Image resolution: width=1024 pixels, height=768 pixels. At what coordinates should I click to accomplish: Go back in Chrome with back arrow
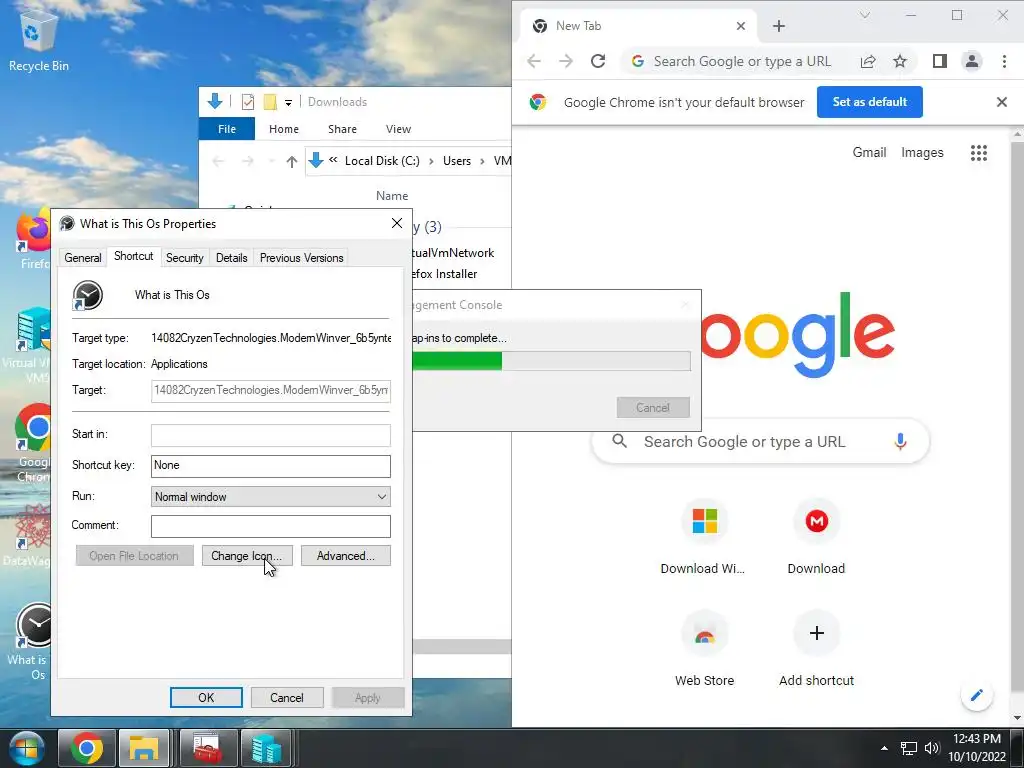[534, 61]
